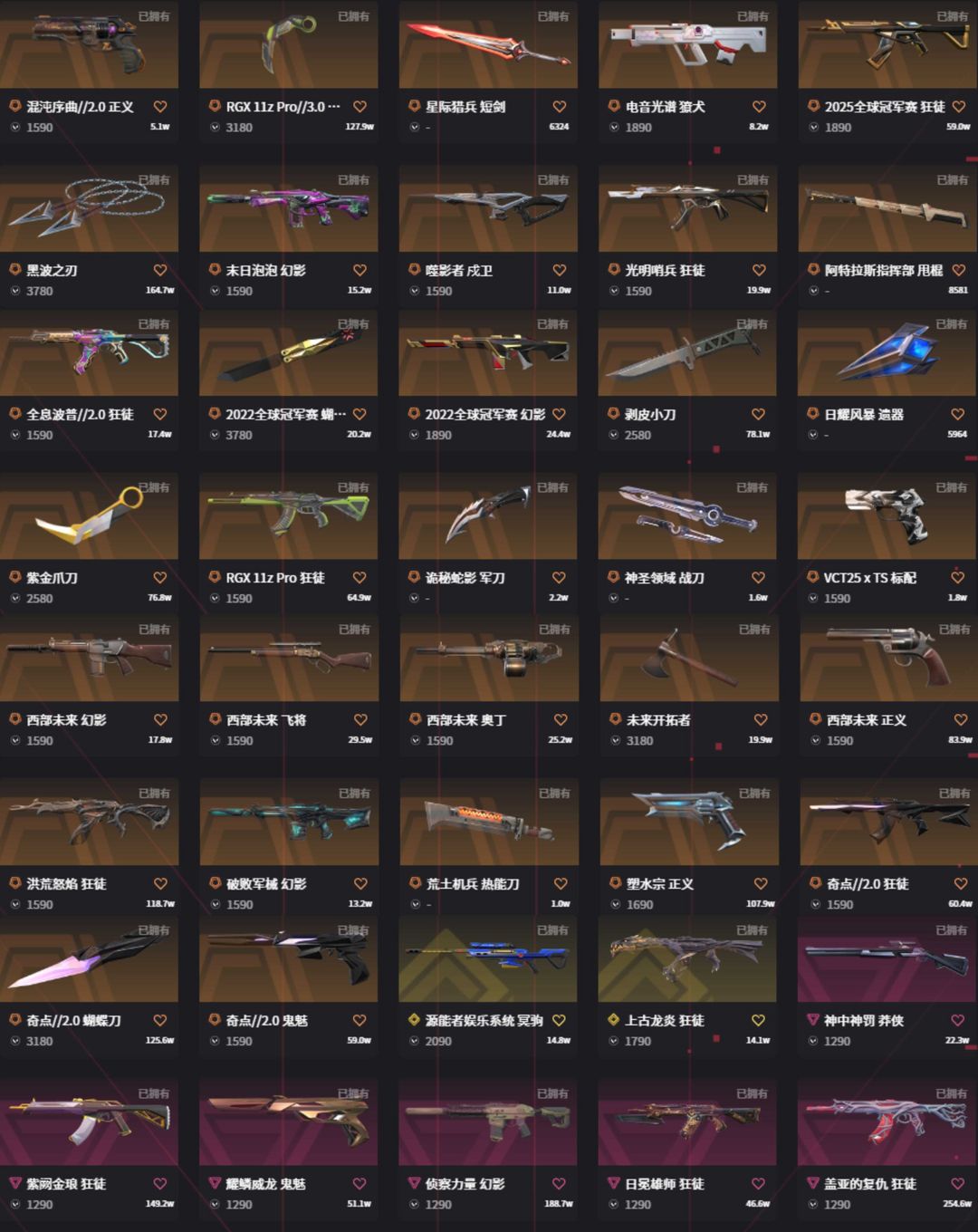978x1232 pixels.
Task: Click VP currency icon under 剥皮小刀
Action: pos(614,435)
